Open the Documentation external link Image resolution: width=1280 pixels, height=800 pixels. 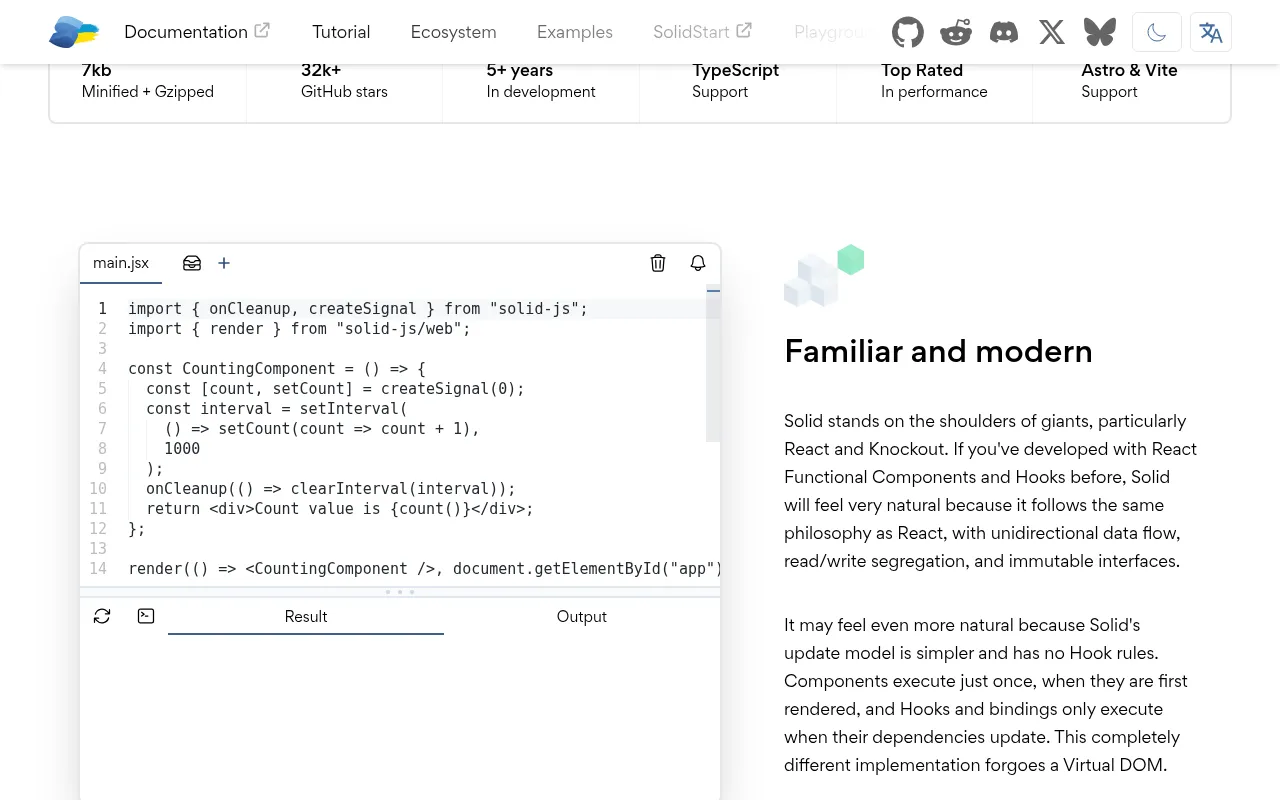tap(197, 32)
